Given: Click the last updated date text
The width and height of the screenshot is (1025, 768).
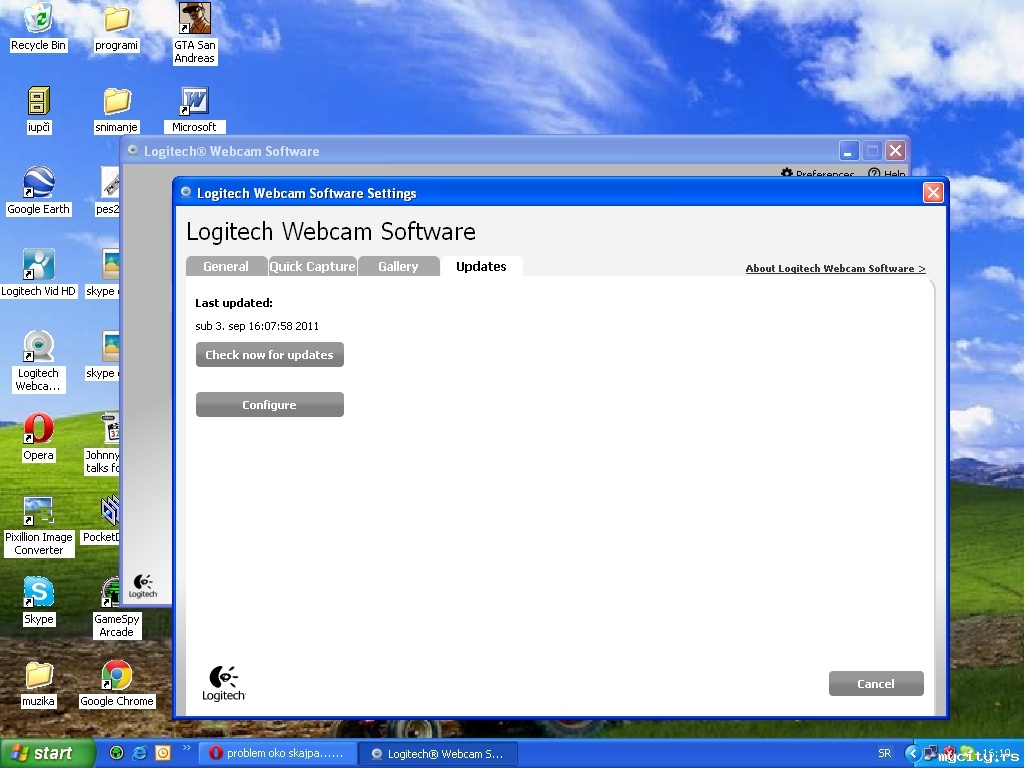Looking at the screenshot, I should click(x=257, y=326).
